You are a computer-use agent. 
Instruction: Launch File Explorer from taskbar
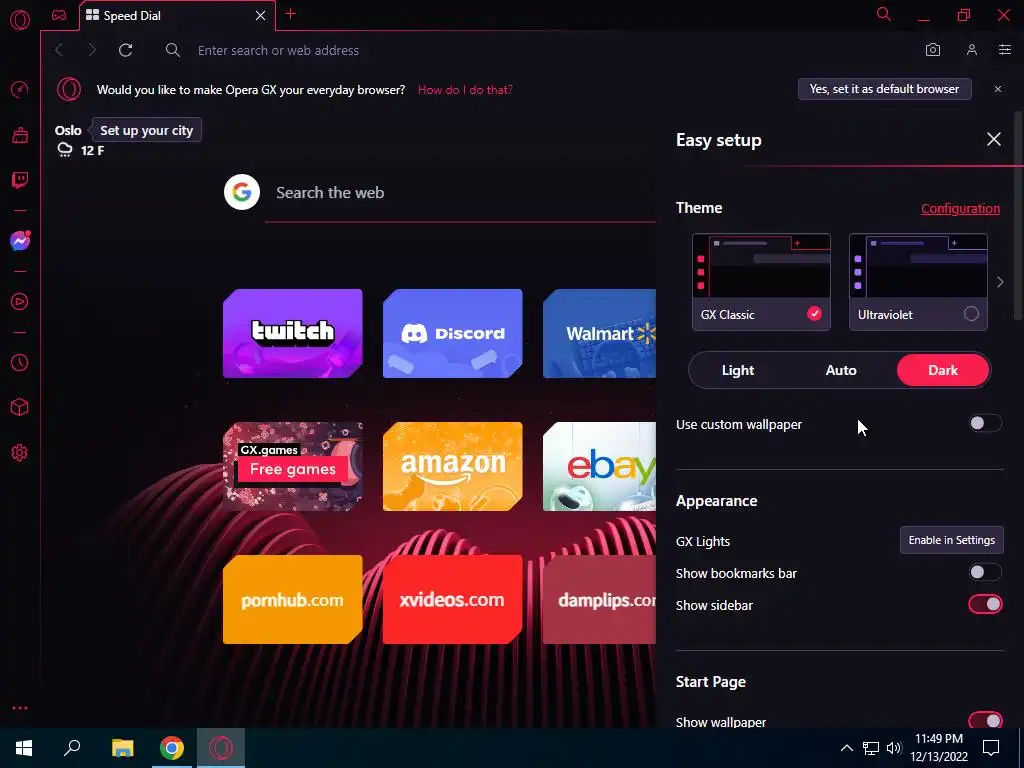[x=122, y=748]
